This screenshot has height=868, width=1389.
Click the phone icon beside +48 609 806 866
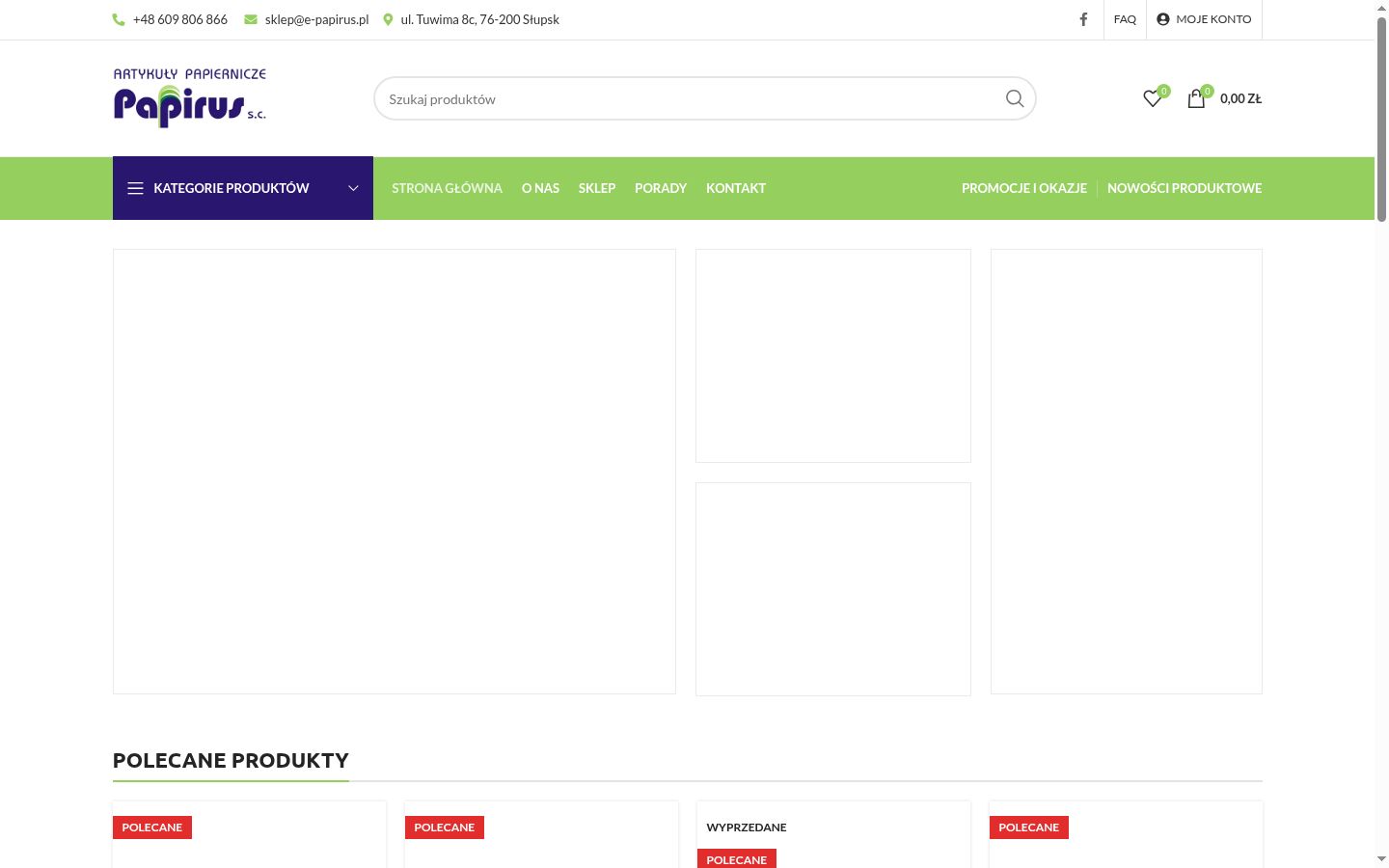pos(119,19)
